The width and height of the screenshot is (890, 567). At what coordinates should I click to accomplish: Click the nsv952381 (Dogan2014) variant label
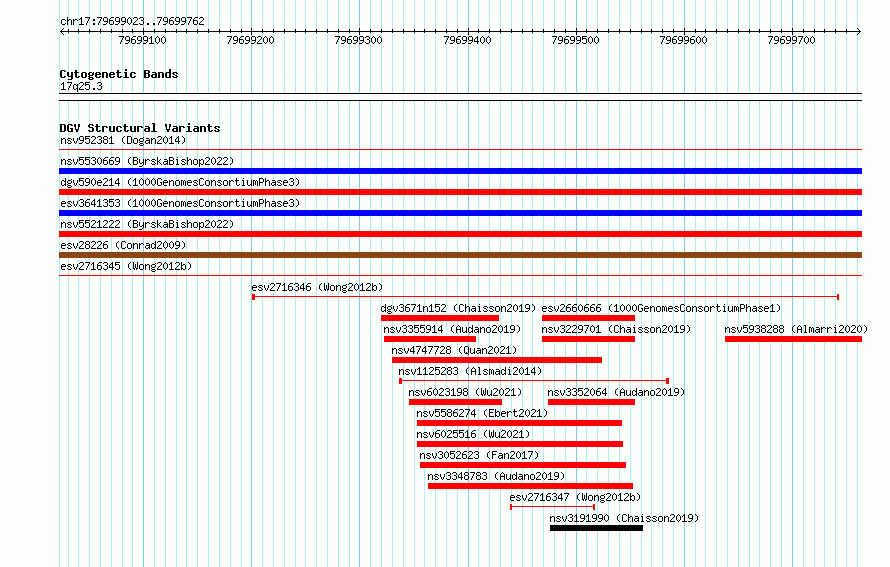click(x=123, y=140)
